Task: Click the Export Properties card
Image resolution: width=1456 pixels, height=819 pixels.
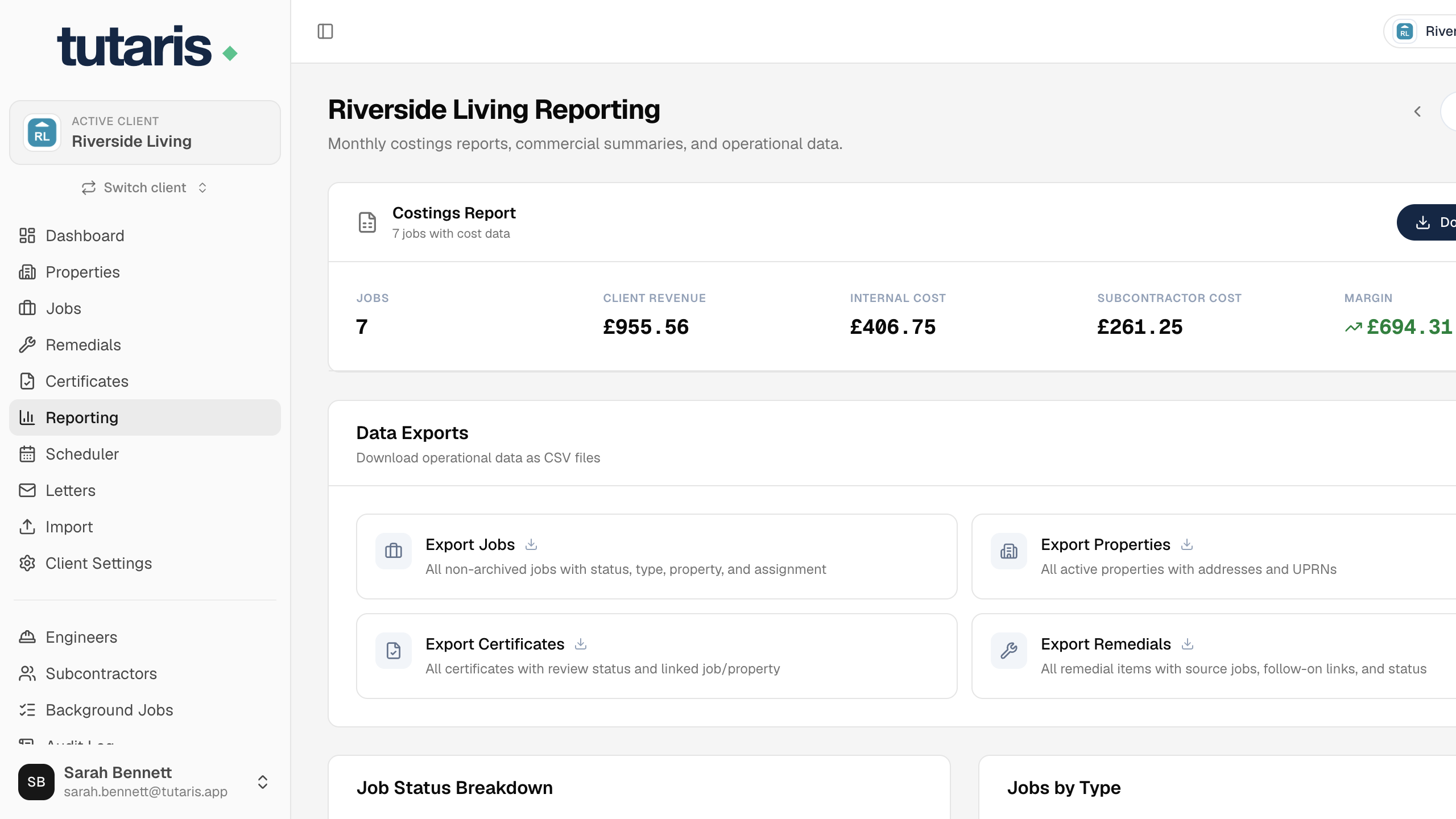Action: [1214, 556]
